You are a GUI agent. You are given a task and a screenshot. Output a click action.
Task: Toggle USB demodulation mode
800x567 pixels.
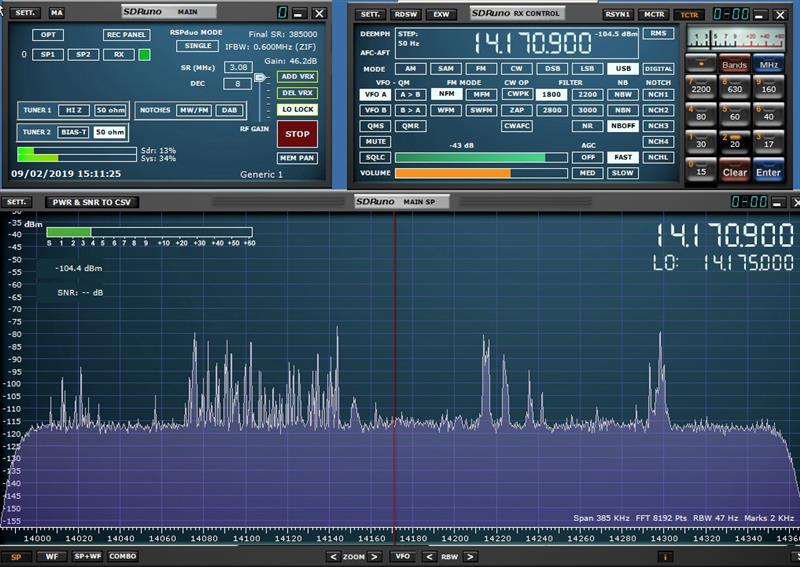click(623, 68)
